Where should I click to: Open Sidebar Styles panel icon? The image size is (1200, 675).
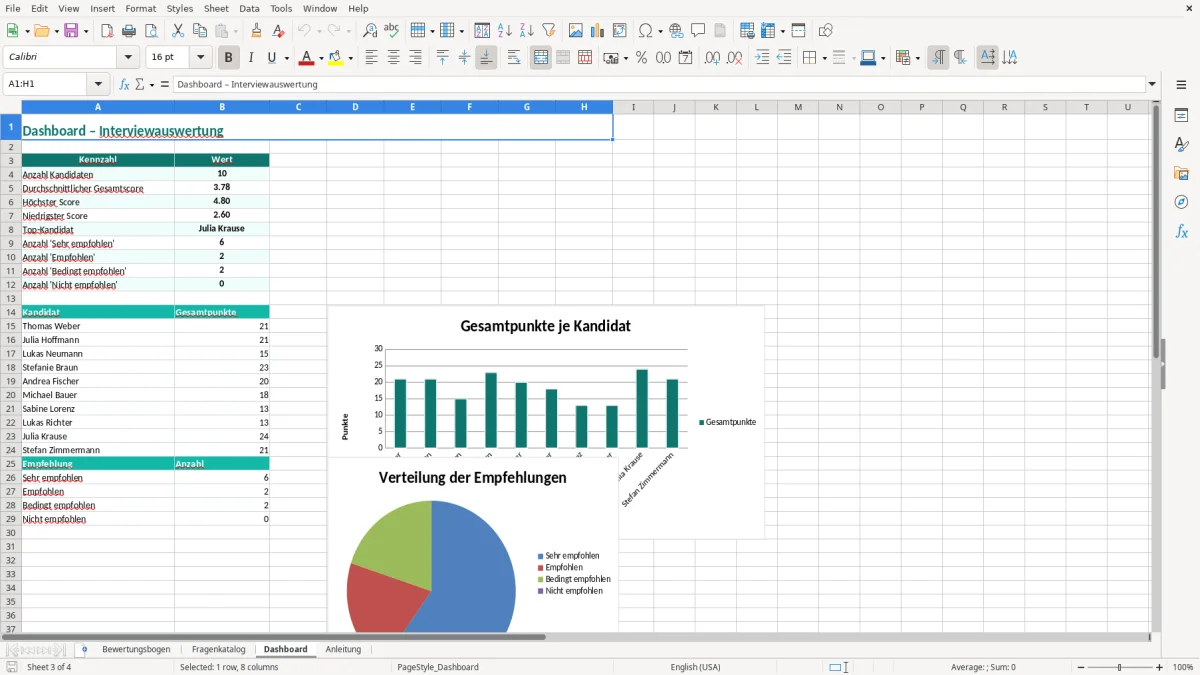(x=1181, y=145)
